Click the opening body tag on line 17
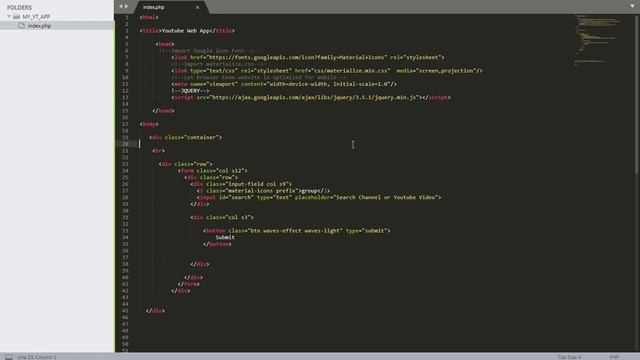Screen dimensions: 640x360 pos(149,124)
